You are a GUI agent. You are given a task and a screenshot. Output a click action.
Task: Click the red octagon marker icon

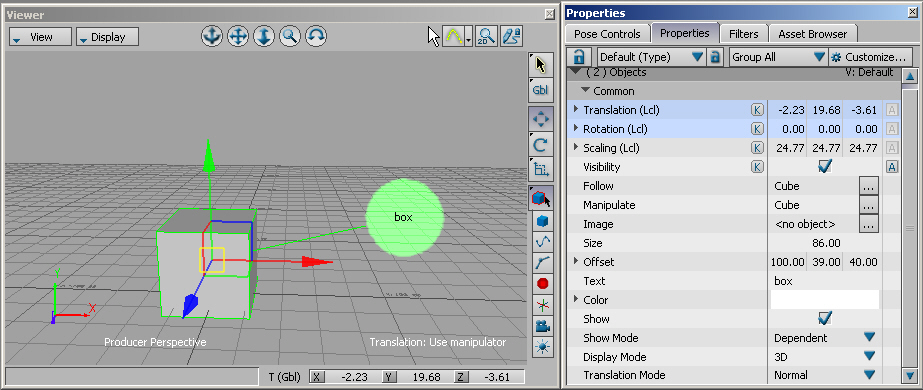[542, 284]
